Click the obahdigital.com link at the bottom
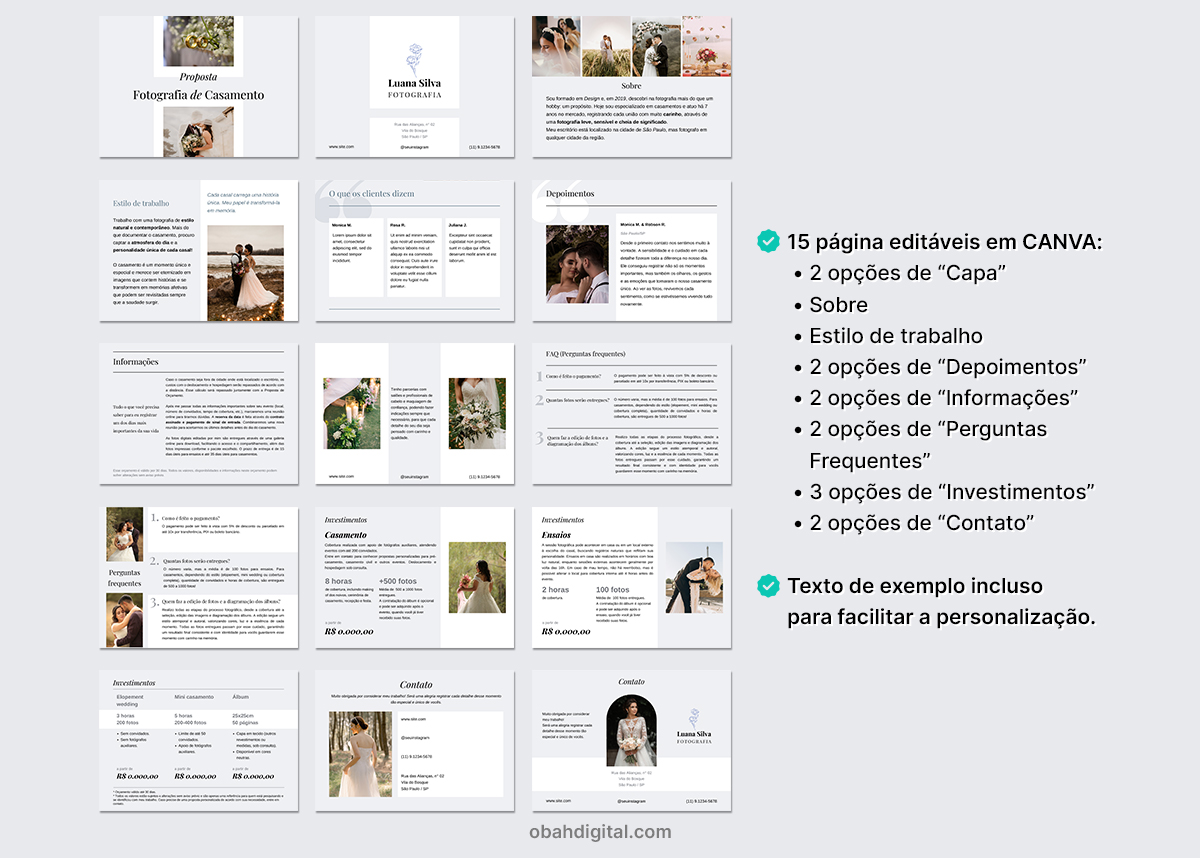 click(600, 832)
